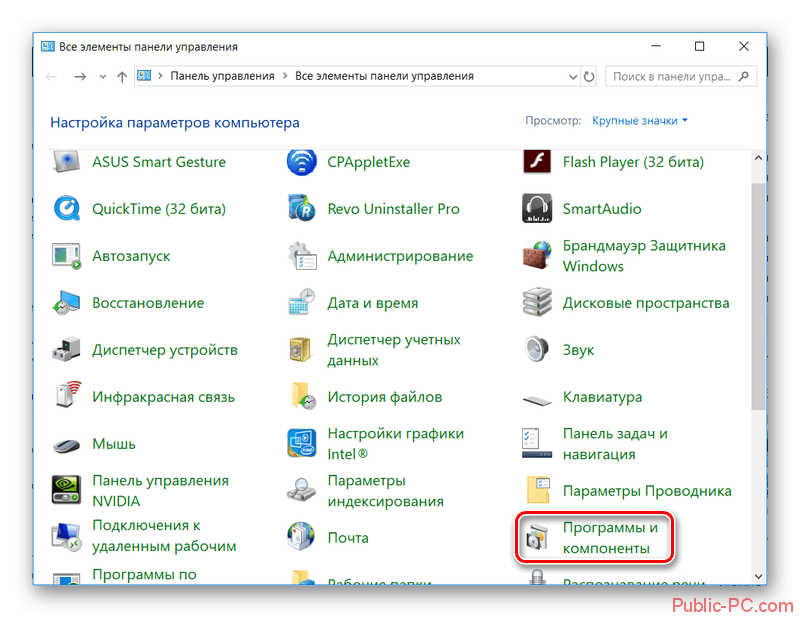Image resolution: width=800 pixels, height=618 pixels.
Task: Open the Автозапуск icon
Action: pos(66,256)
